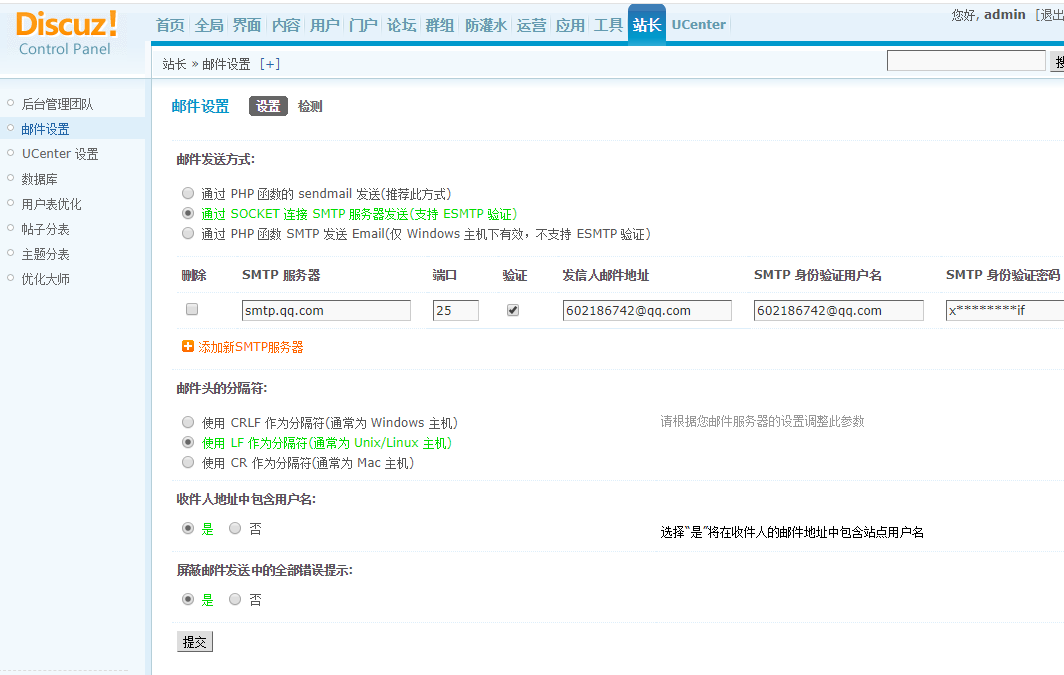1064x675 pixels.
Task: Select 否 for 收件人地址中包含用户名
Action: coord(236,528)
